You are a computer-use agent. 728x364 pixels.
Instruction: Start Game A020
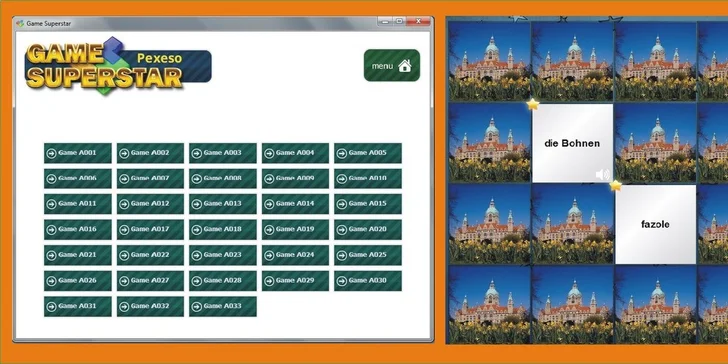[368, 230]
